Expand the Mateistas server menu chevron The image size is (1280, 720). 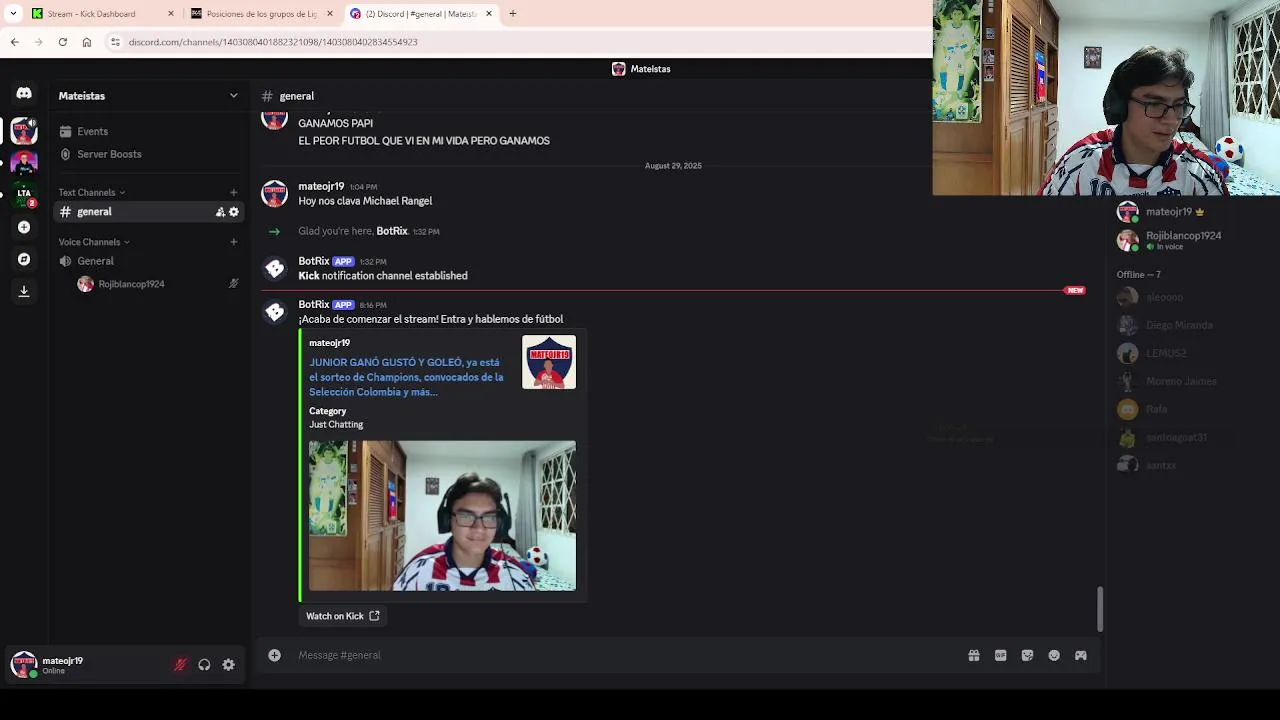coord(234,96)
